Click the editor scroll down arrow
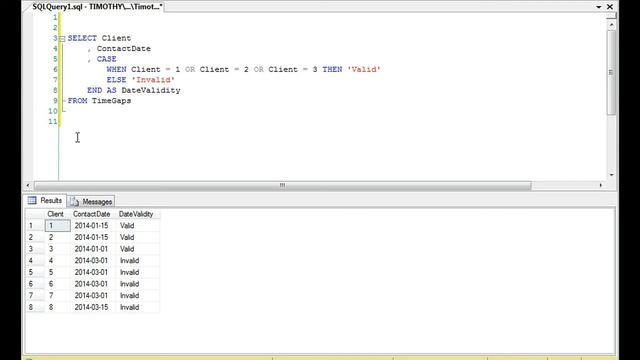 tap(611, 175)
